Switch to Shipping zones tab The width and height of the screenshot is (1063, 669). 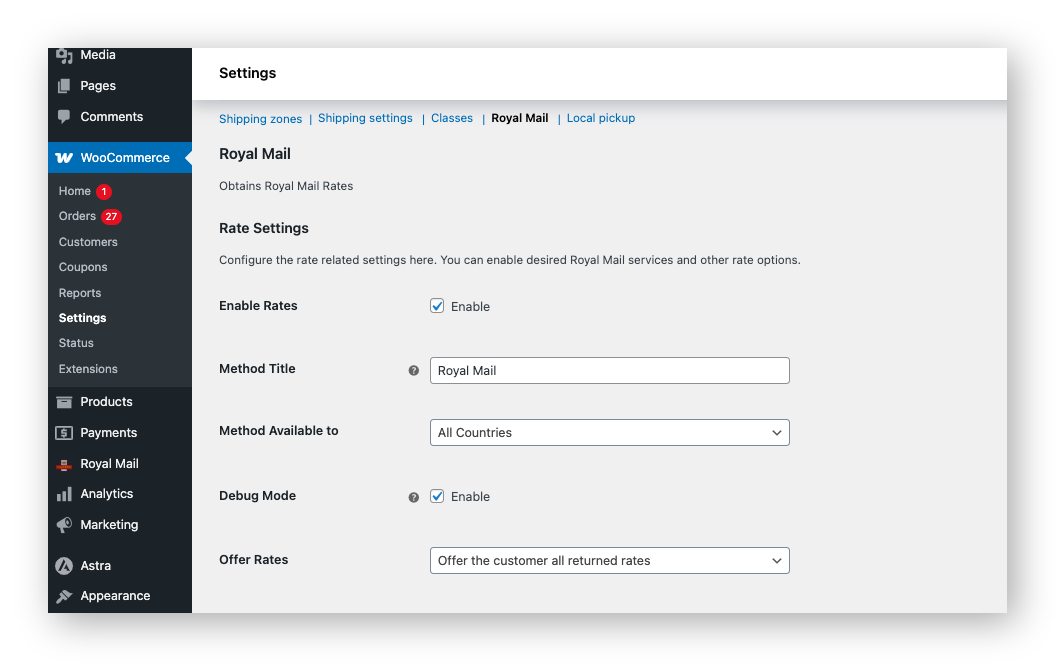[260, 119]
